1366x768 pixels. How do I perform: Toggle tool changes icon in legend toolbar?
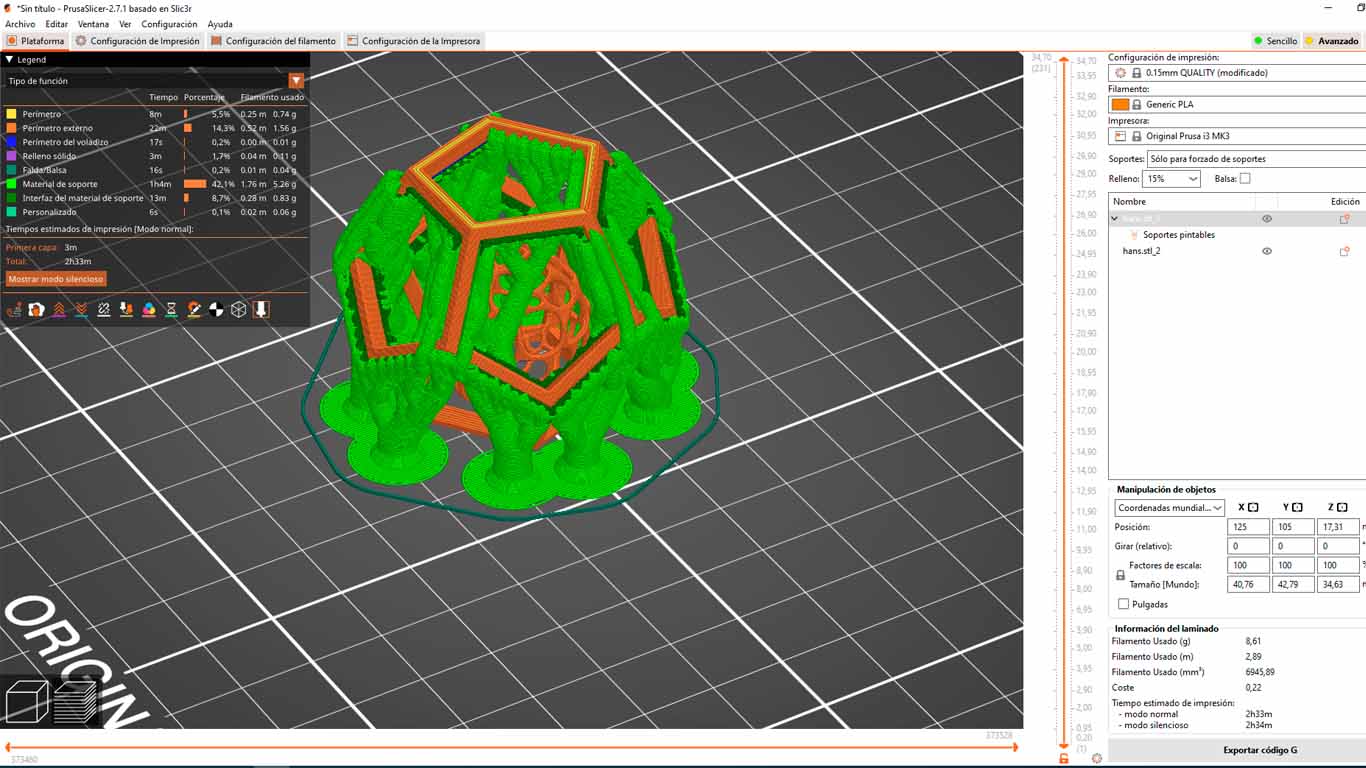pyautogui.click(x=126, y=310)
